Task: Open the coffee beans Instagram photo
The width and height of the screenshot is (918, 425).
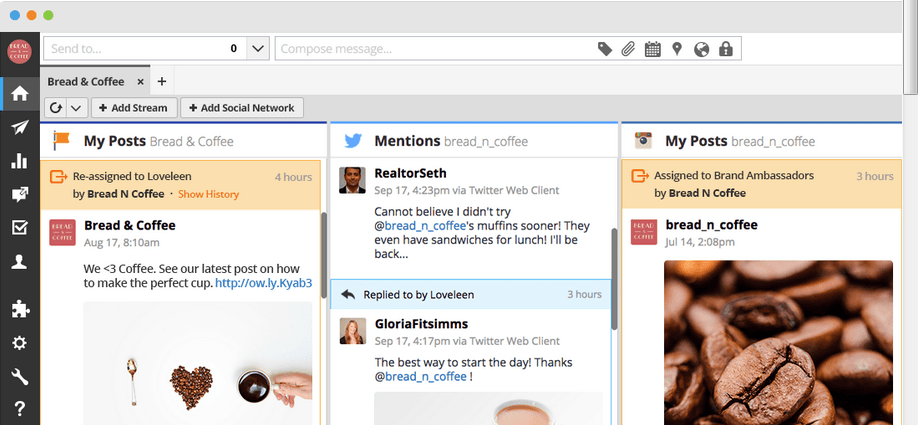Action: pos(778,342)
